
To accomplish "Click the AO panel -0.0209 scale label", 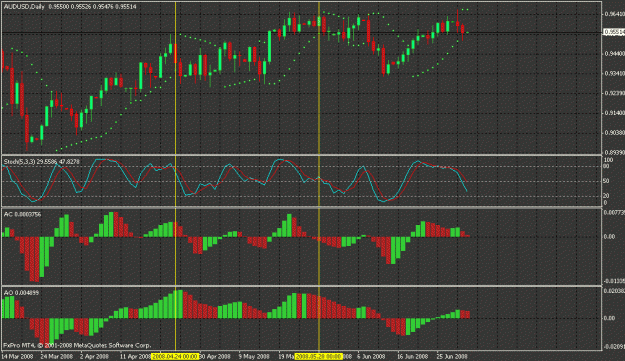I will tap(615, 347).
